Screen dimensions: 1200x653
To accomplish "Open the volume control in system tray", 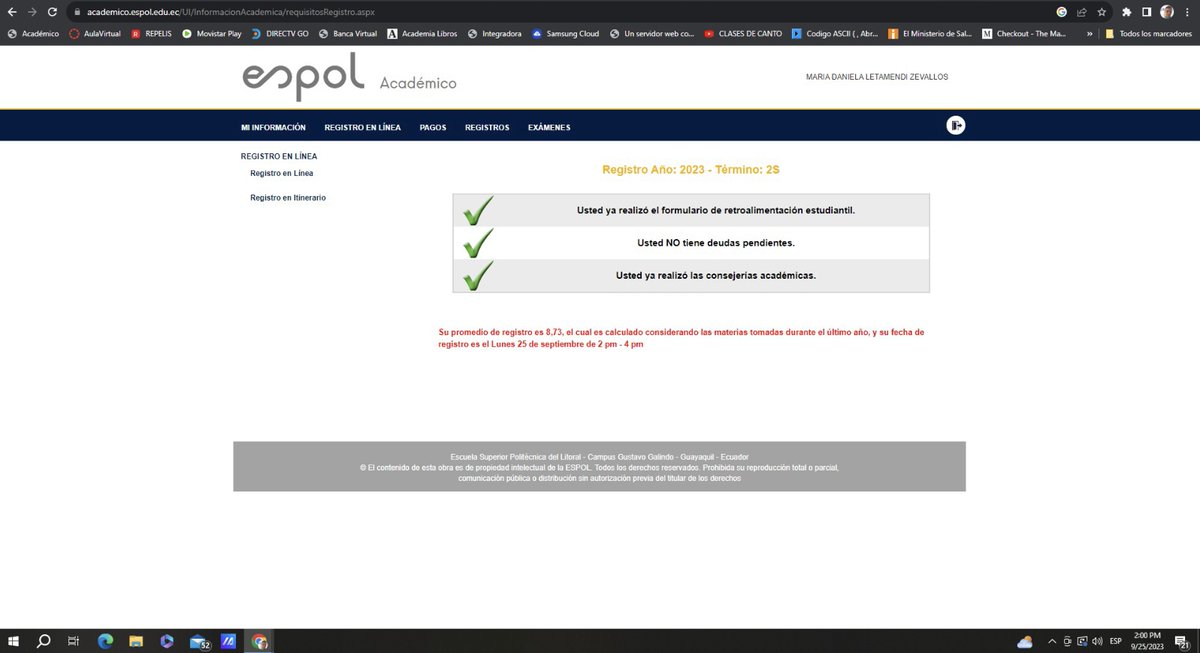I will coord(1097,641).
